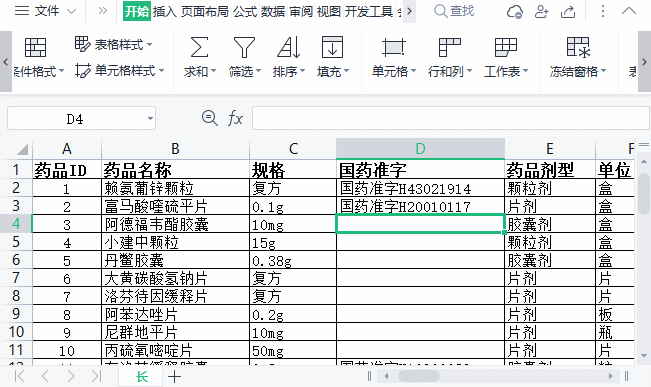Click the 冻结窗格 freeze panes icon
The image size is (651, 387).
[578, 47]
